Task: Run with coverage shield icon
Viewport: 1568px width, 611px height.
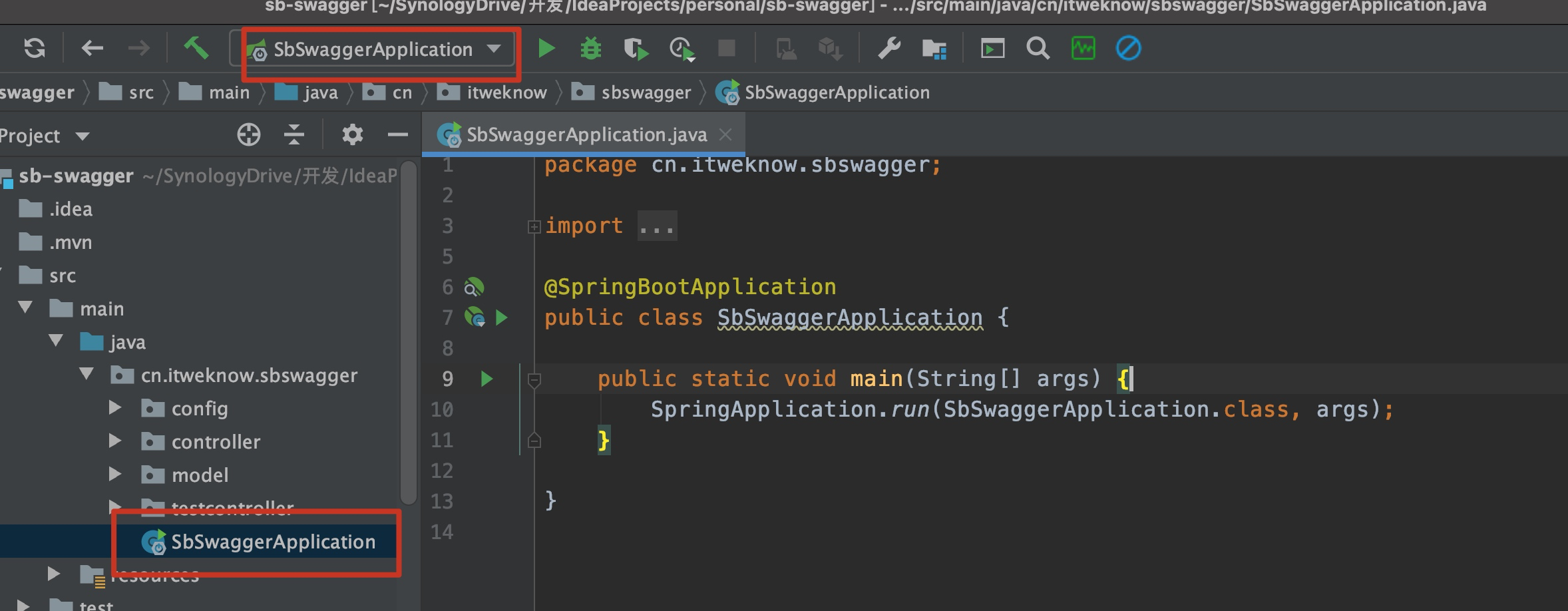Action: pos(636,49)
